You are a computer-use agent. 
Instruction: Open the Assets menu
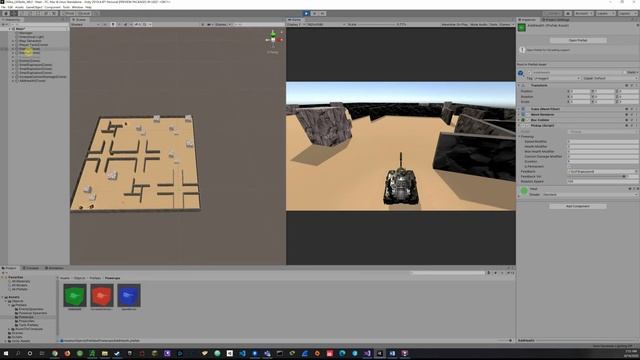pos(19,7)
